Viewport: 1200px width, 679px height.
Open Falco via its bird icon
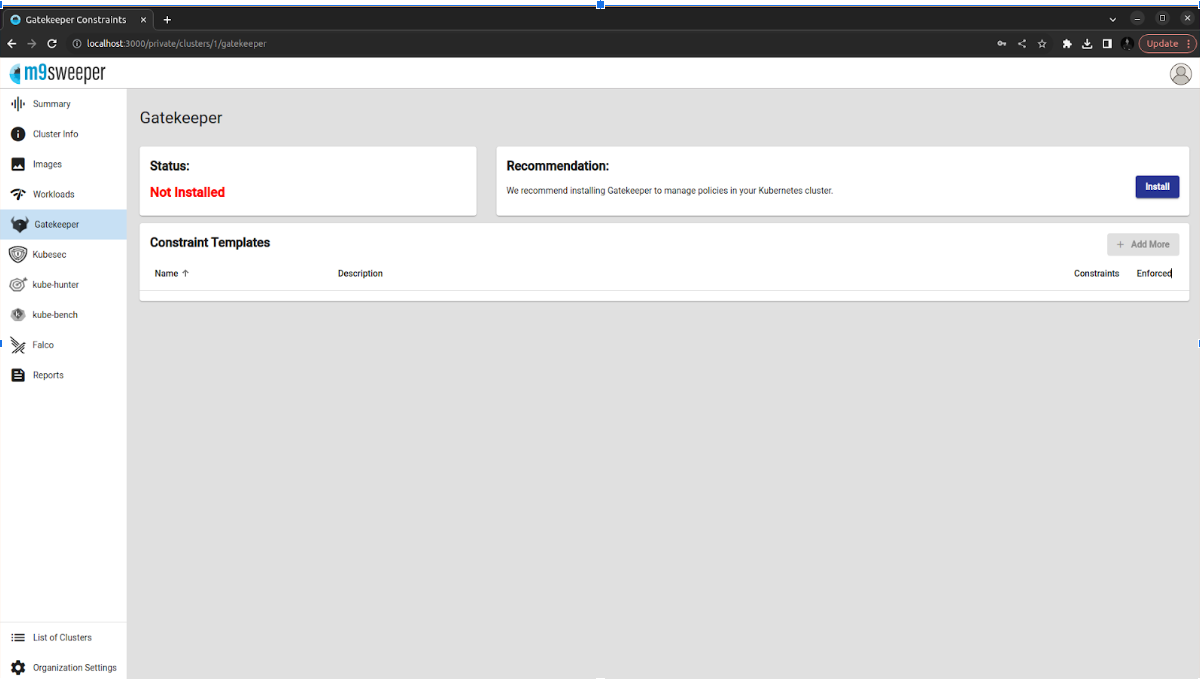(x=17, y=345)
